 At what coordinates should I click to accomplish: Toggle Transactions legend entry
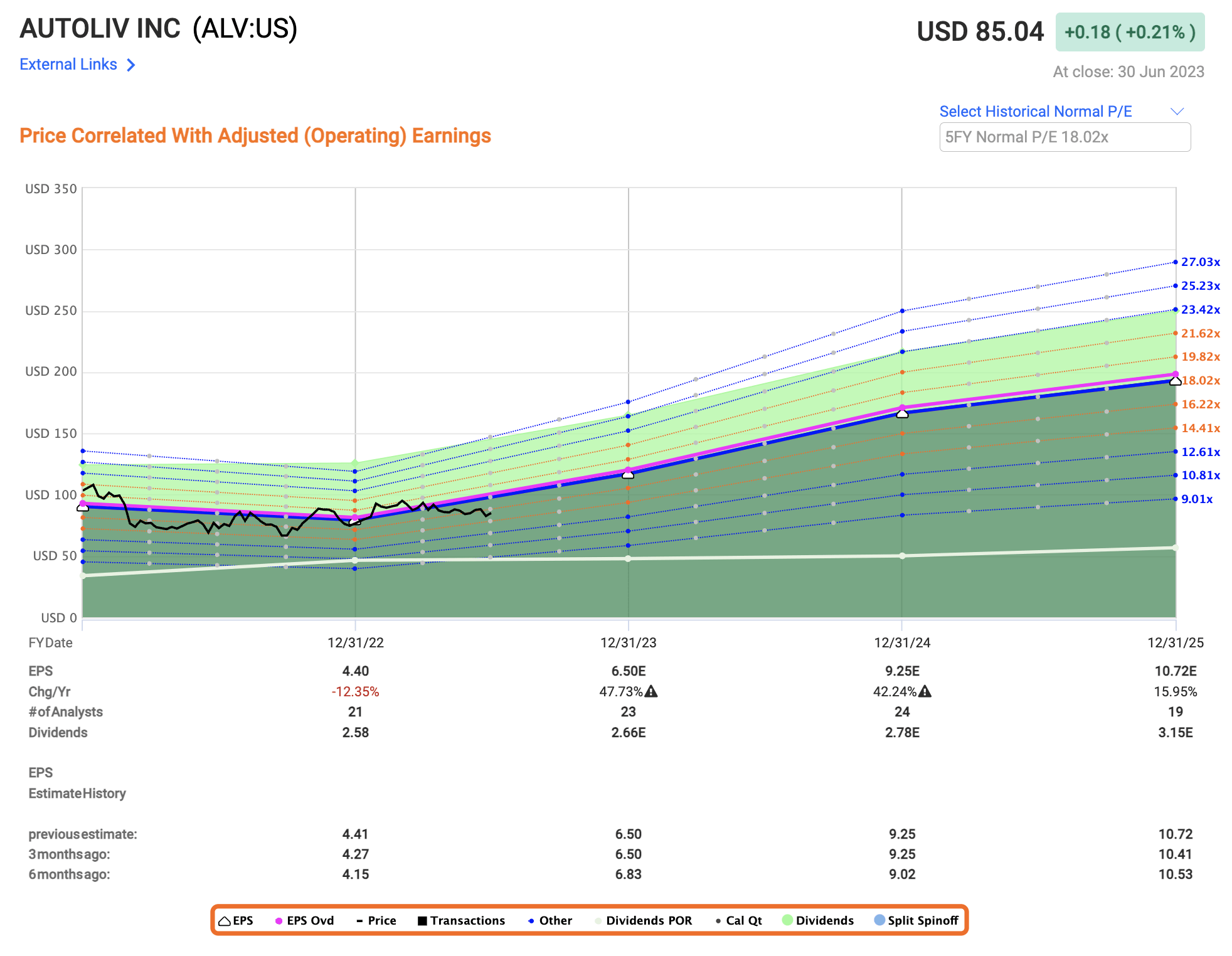point(461,921)
